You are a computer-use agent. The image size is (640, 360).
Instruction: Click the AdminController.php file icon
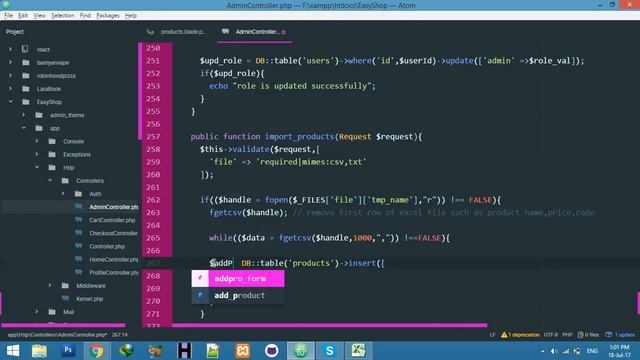pyautogui.click(x=78, y=207)
